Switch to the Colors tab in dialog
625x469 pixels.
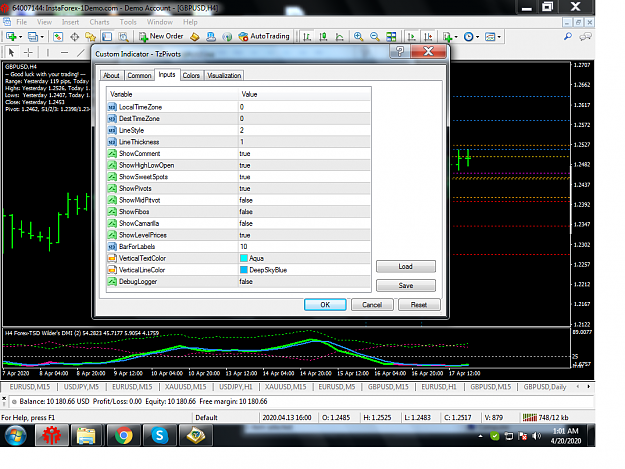(191, 75)
